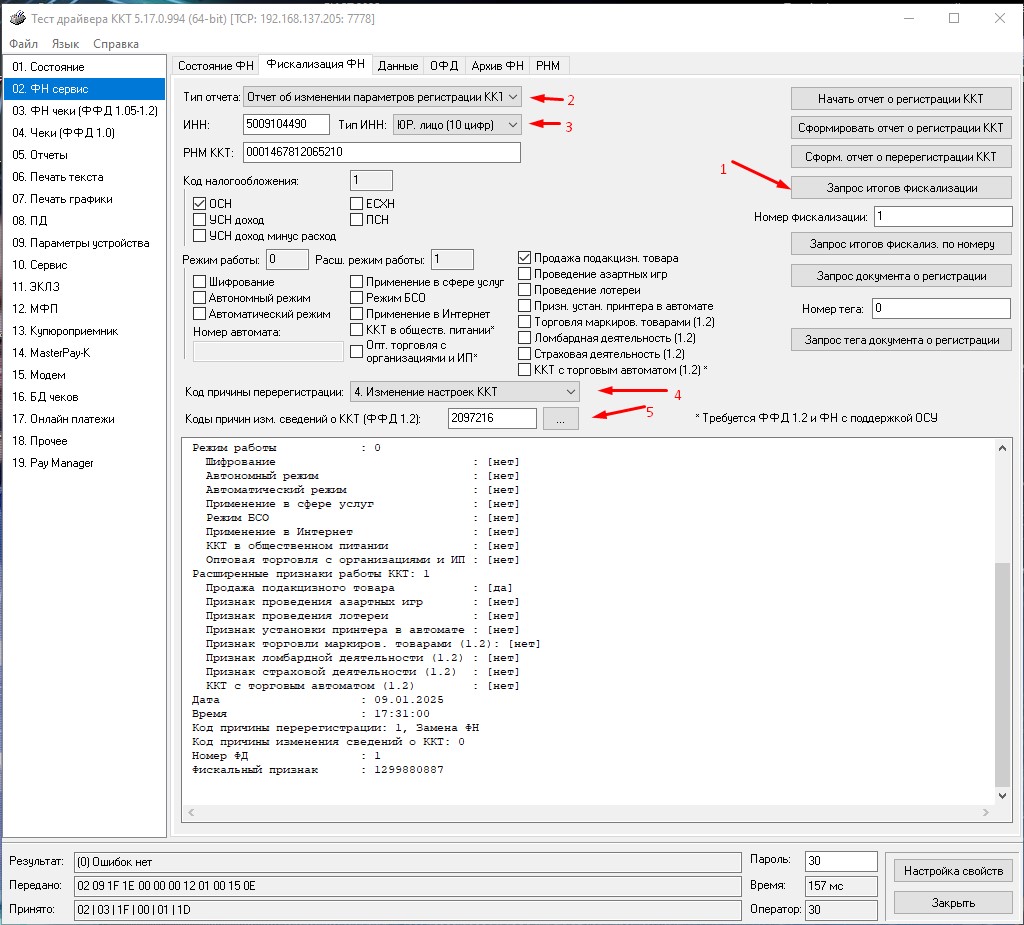
Task: Open Код причины перерегистрации dropdown
Action: [x=464, y=392]
